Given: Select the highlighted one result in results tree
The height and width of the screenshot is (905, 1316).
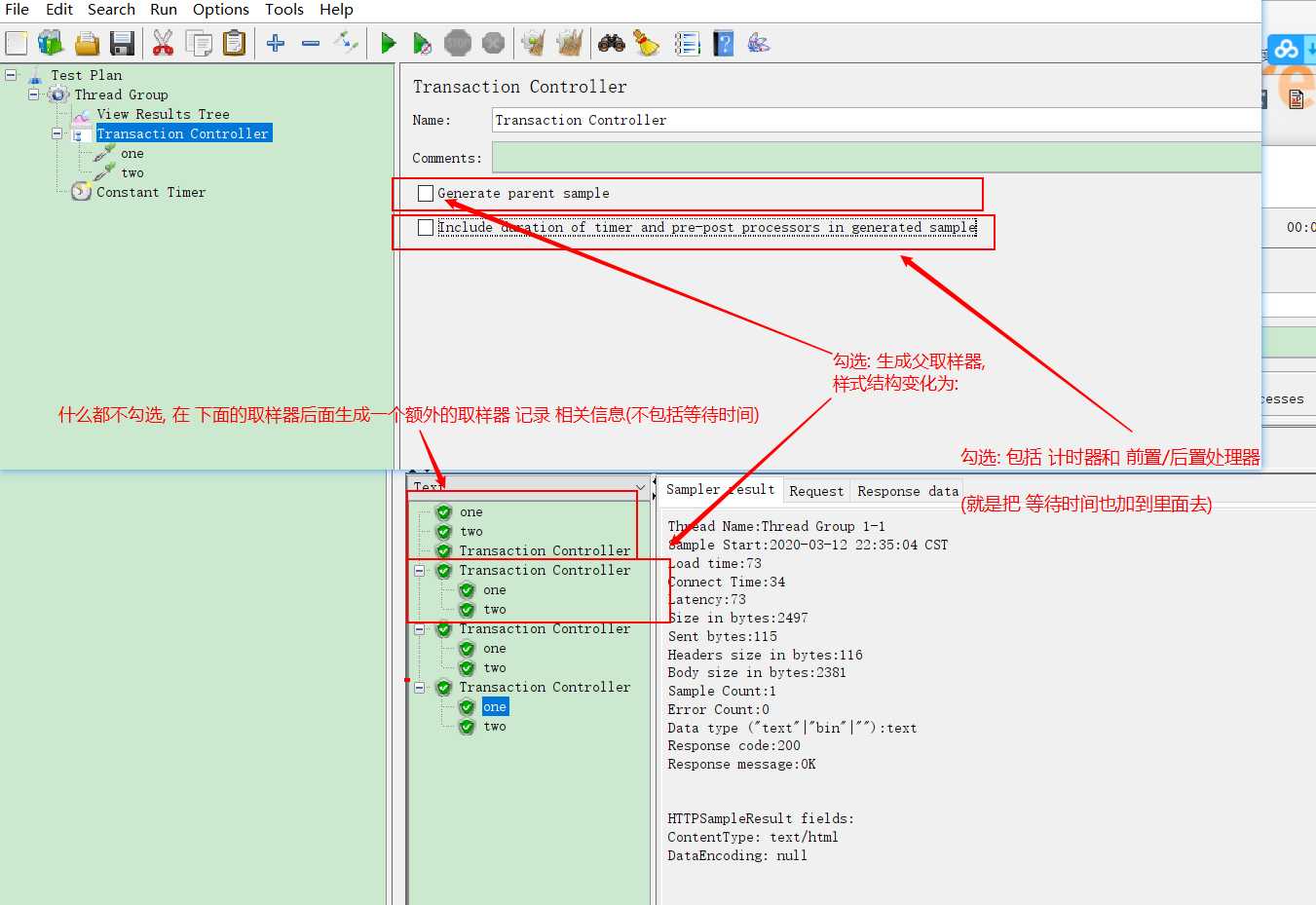Looking at the screenshot, I should point(495,707).
